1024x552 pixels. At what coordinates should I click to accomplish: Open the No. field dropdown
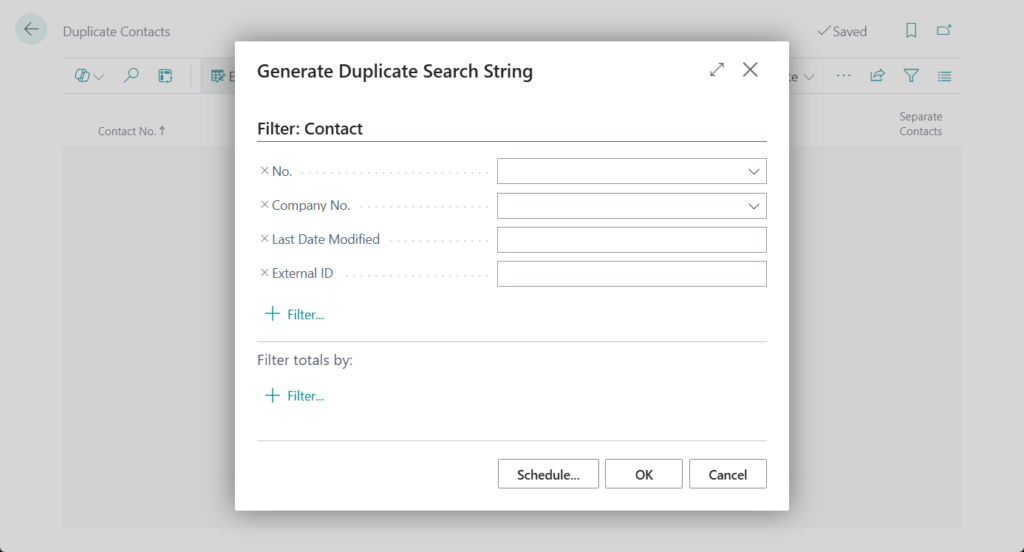click(754, 172)
